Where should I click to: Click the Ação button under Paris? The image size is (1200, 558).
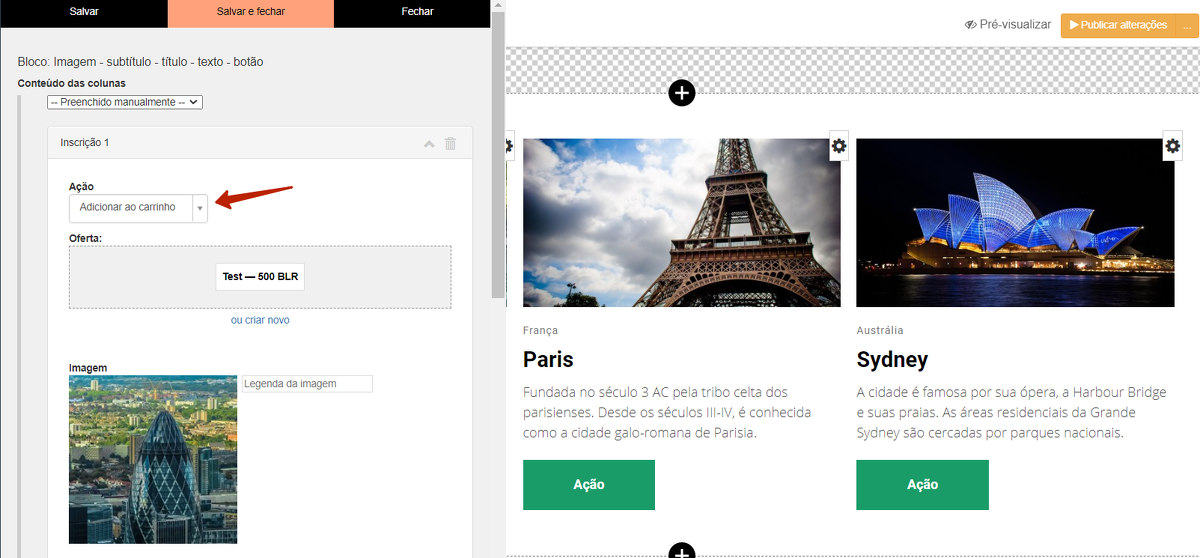[x=588, y=485]
